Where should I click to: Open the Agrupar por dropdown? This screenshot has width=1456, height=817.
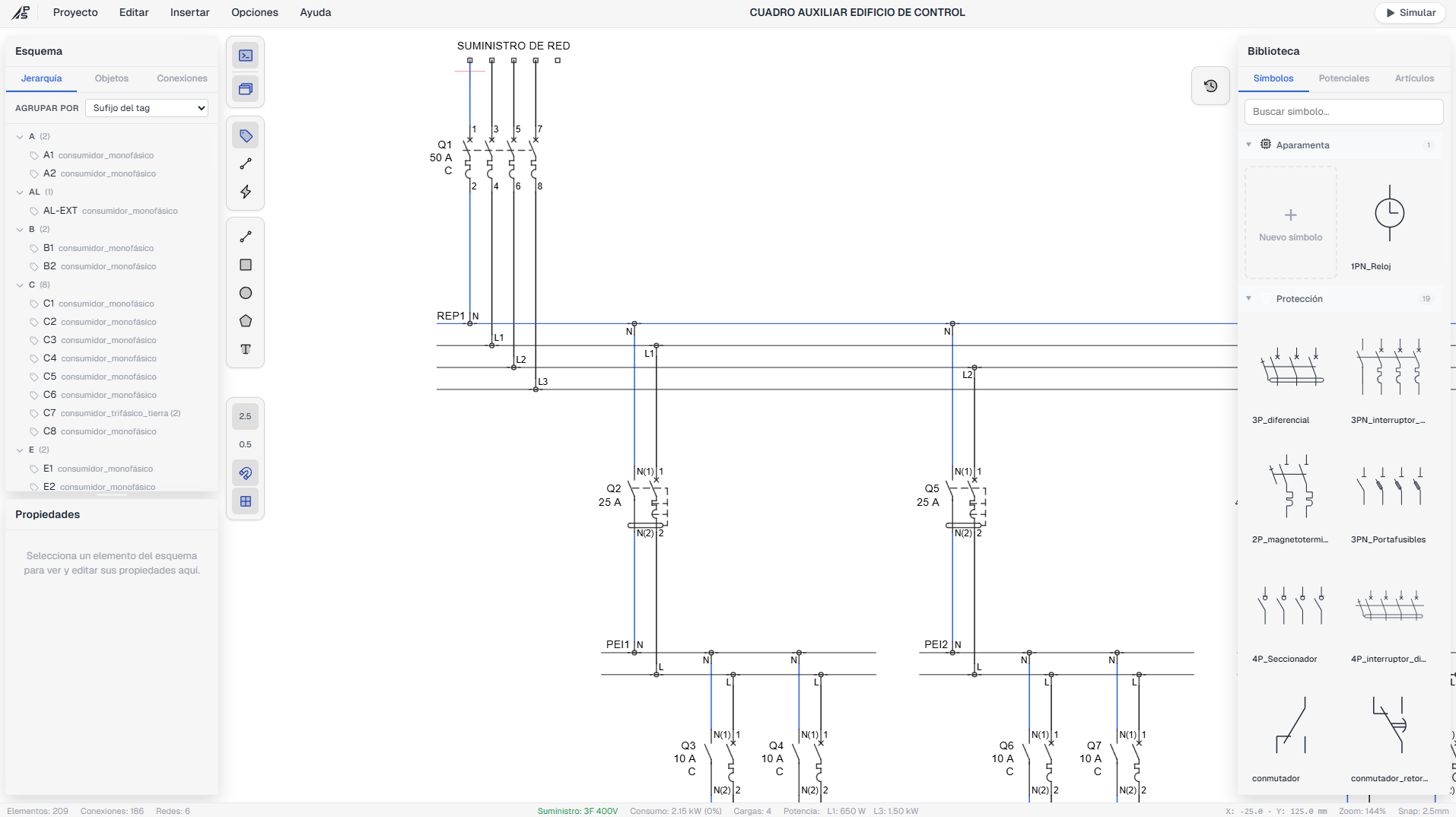tap(147, 108)
